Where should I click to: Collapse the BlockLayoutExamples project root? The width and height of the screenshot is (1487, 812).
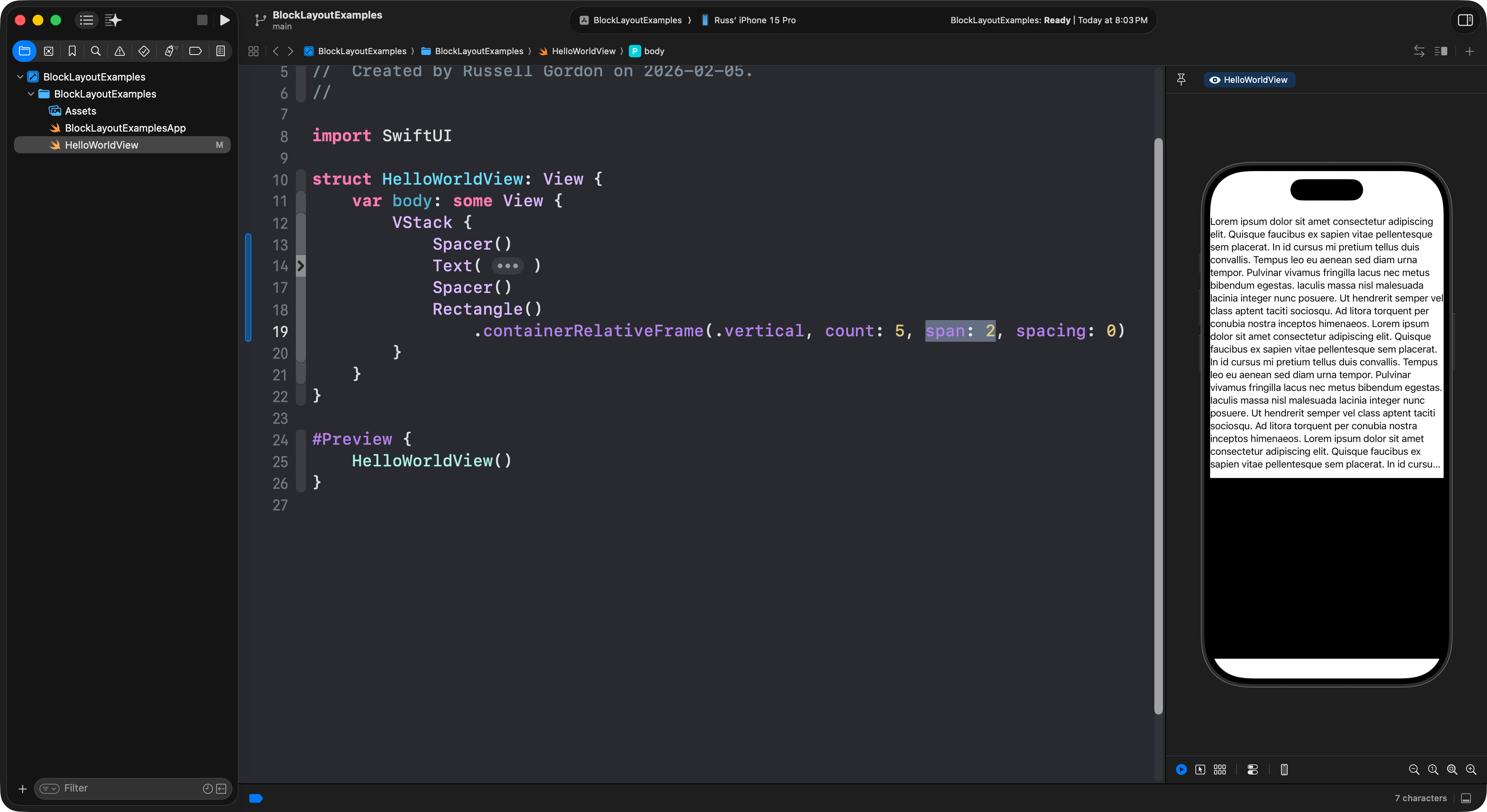coord(20,77)
